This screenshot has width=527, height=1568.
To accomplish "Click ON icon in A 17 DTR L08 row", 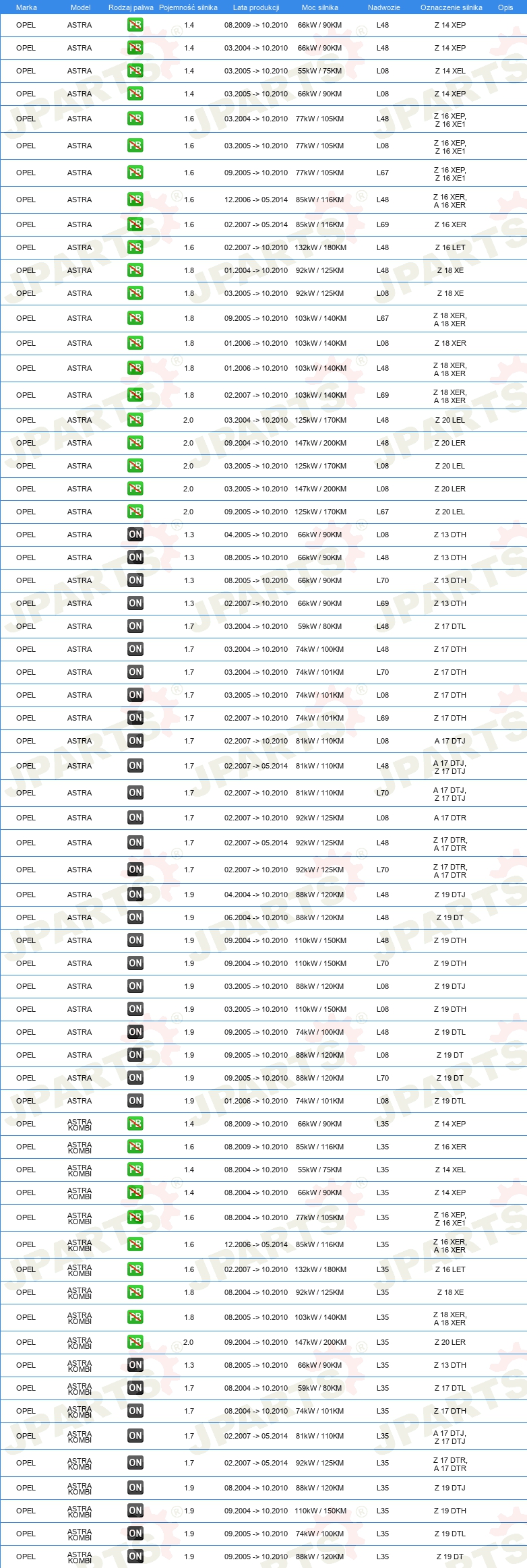I will 135,818.
